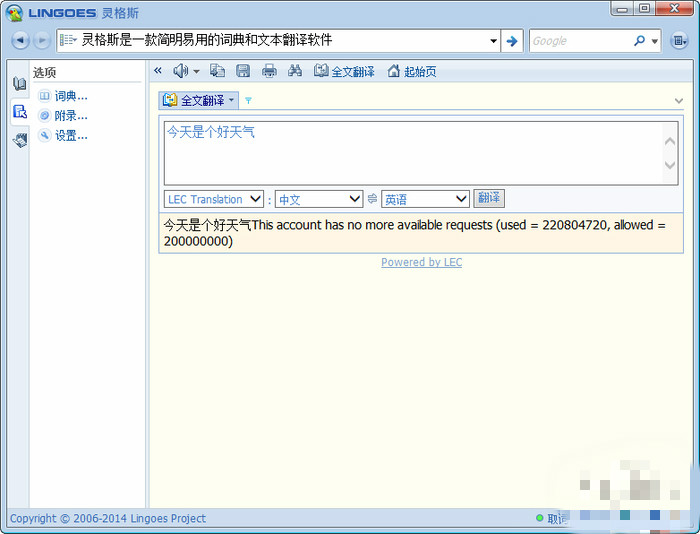Open the 设置... settings option

[x=63, y=135]
